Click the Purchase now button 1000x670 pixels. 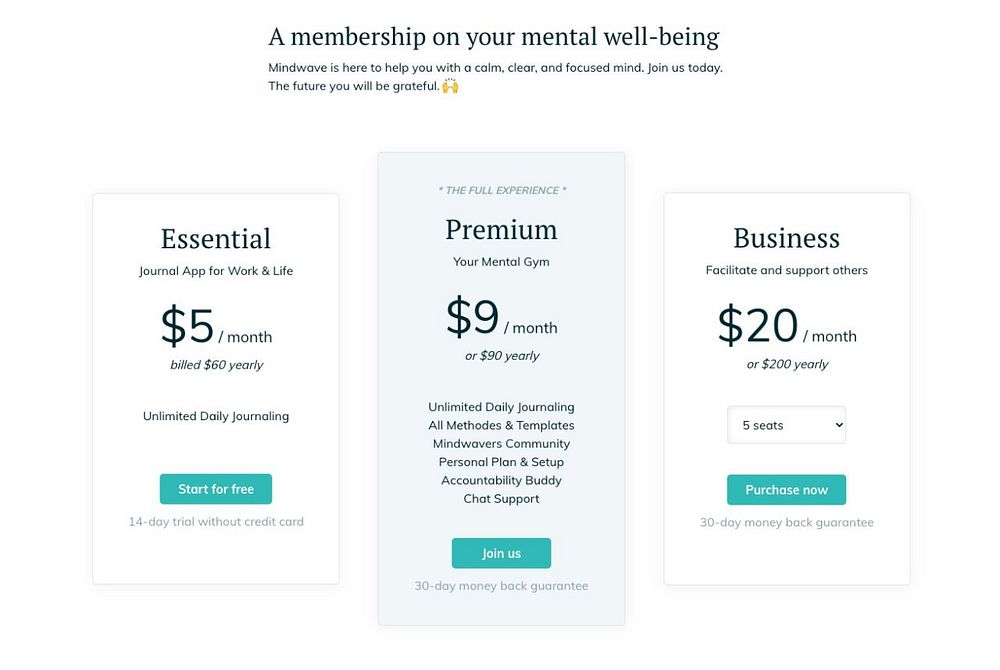pos(786,490)
